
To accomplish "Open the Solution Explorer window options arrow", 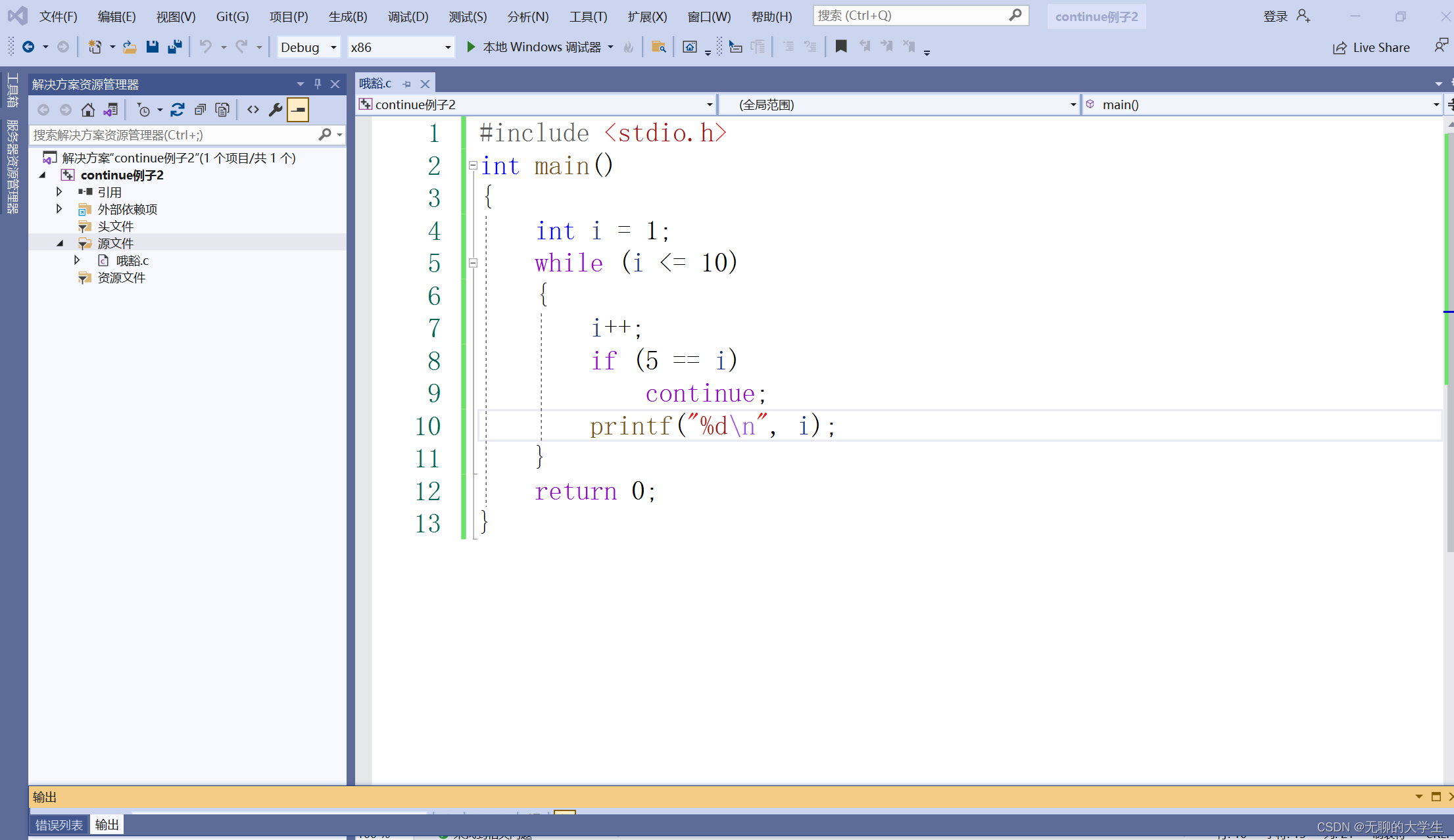I will [x=301, y=84].
